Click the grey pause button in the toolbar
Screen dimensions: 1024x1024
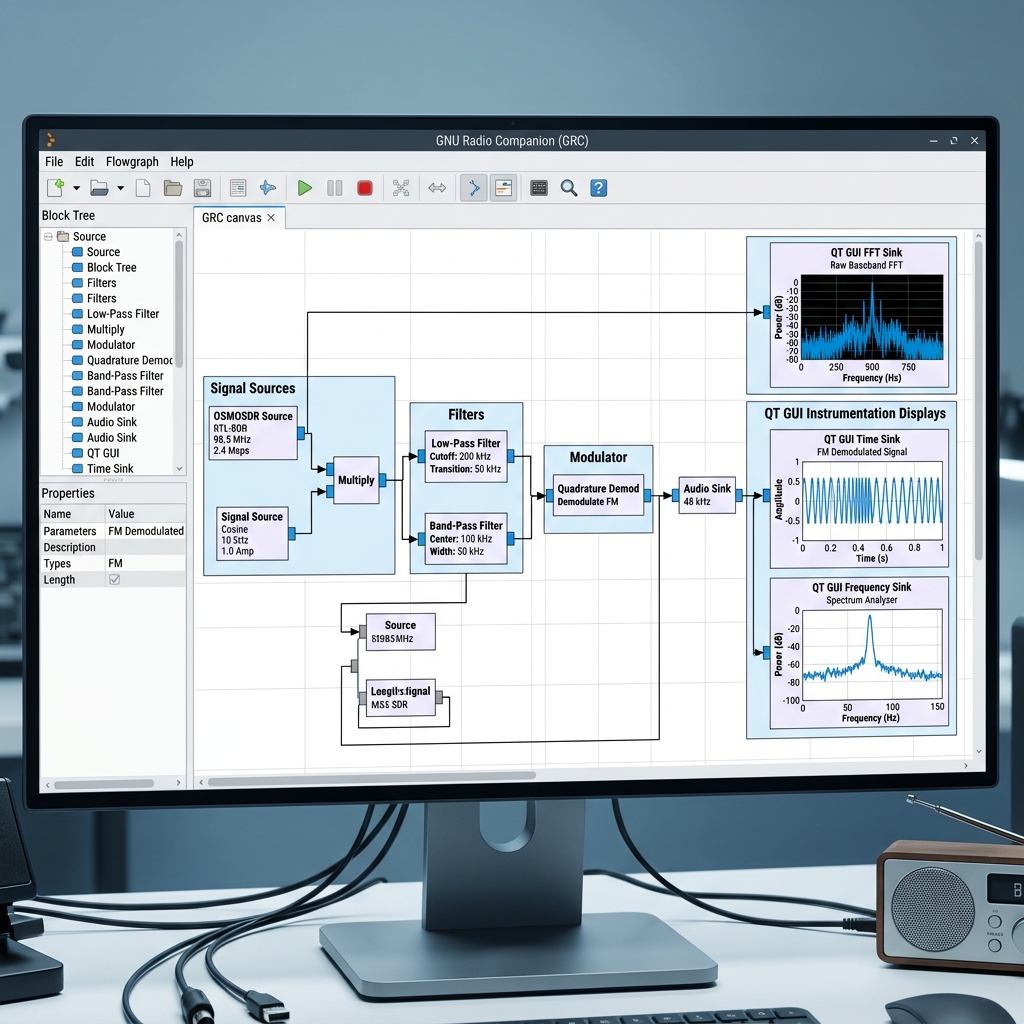tap(334, 188)
